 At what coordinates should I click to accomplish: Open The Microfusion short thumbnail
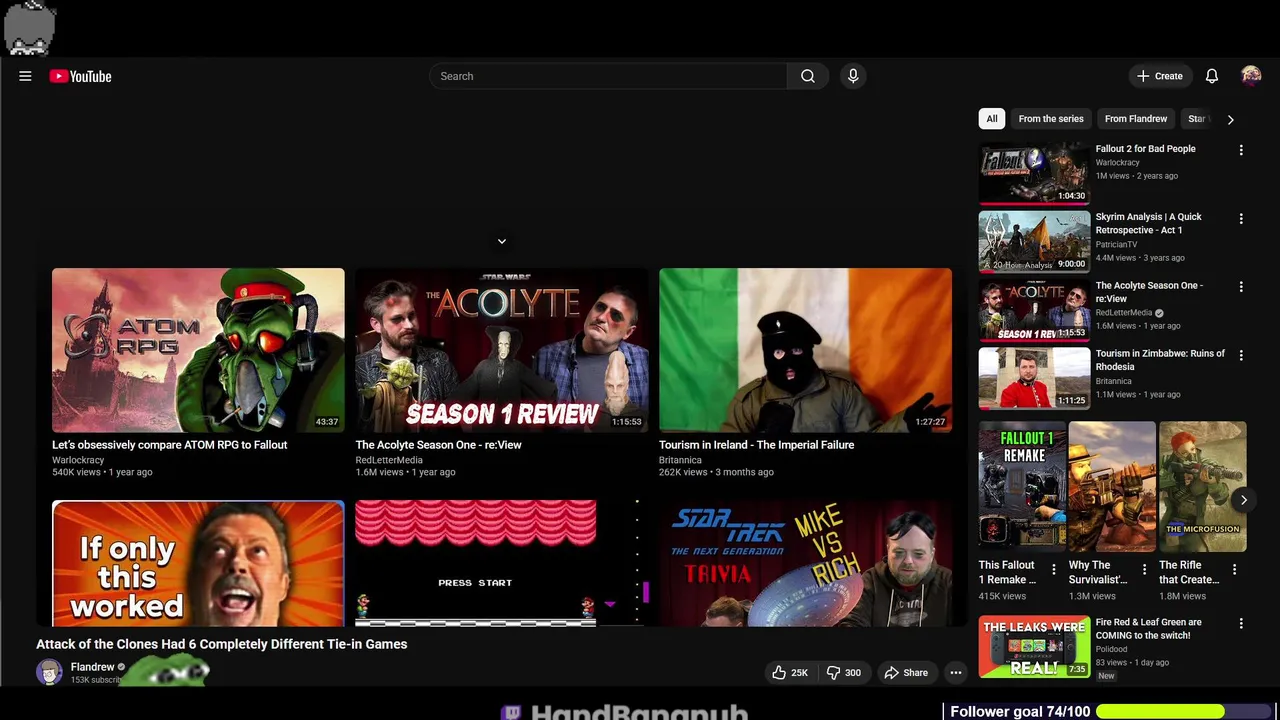tap(1202, 487)
